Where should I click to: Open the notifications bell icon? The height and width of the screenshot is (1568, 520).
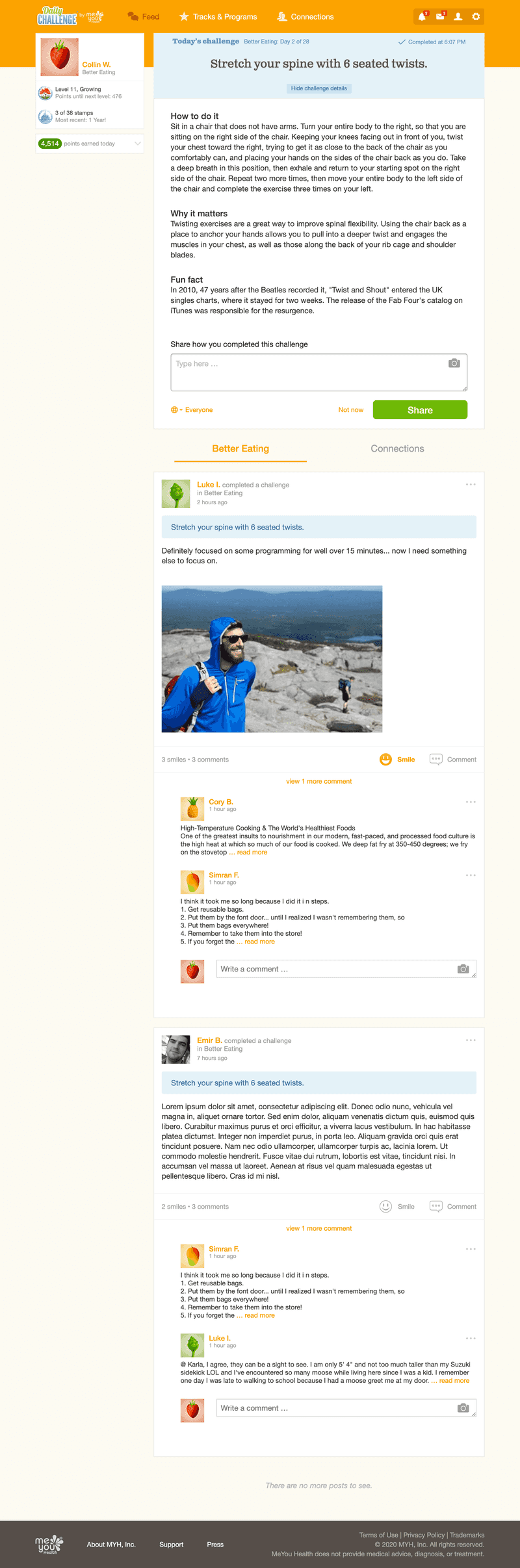coord(422,16)
